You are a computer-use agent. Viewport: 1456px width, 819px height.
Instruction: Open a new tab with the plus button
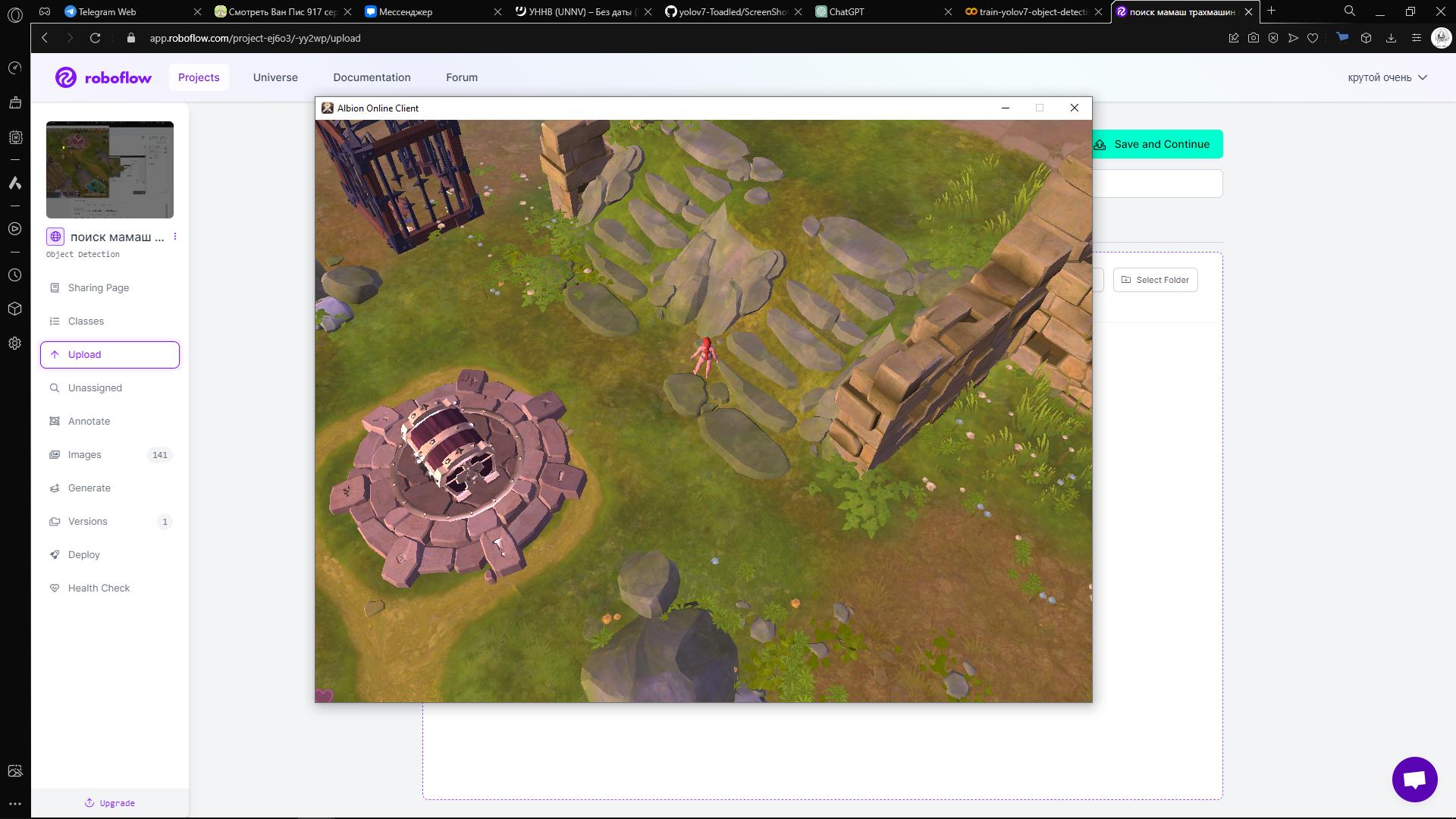[1272, 11]
